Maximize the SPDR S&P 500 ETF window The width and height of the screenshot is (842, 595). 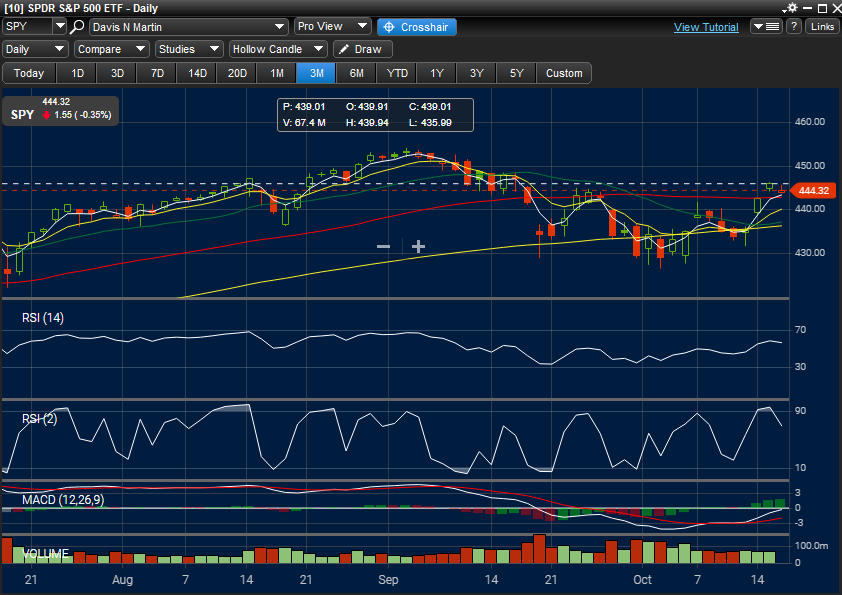(x=822, y=8)
